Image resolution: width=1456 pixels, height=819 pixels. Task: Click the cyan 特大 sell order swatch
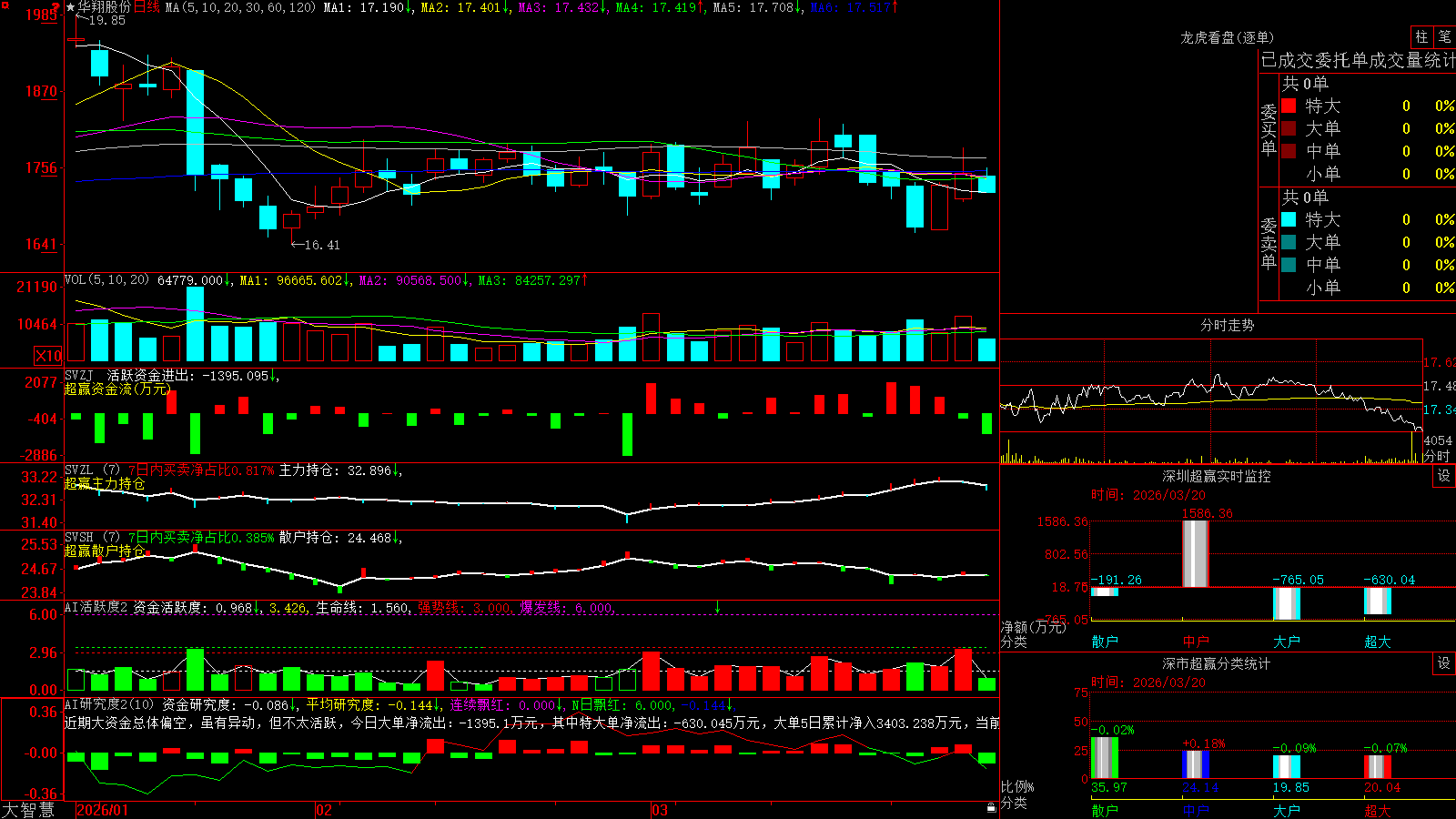(x=1289, y=219)
